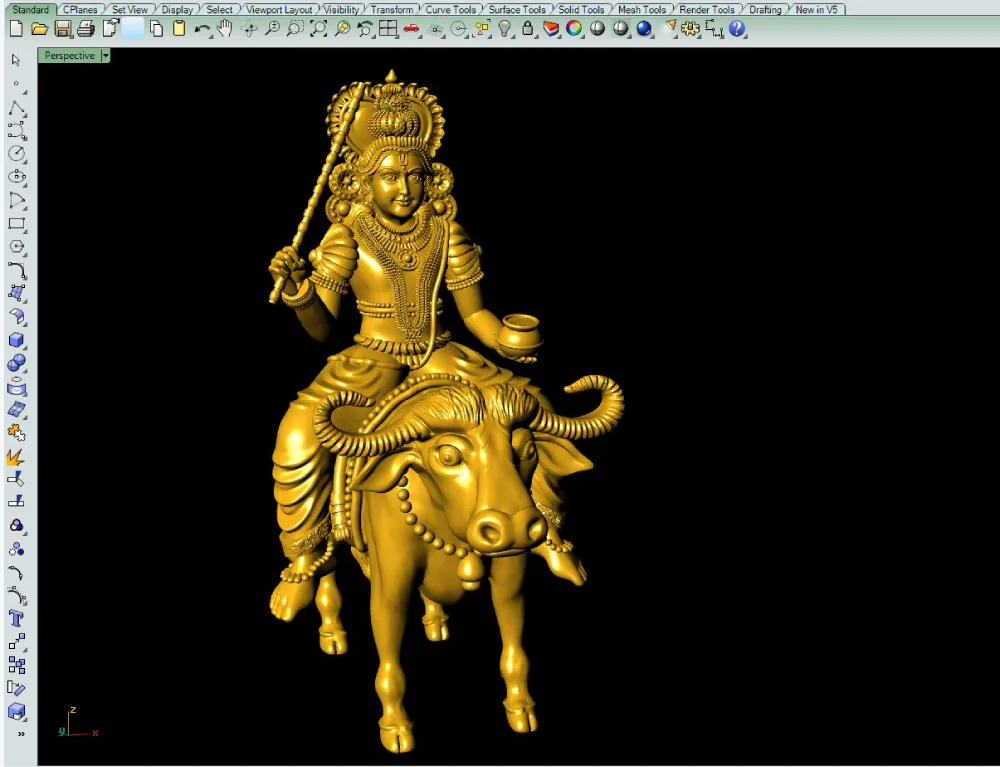The image size is (1000, 767).
Task: Open Options gear icon
Action: [x=690, y=29]
